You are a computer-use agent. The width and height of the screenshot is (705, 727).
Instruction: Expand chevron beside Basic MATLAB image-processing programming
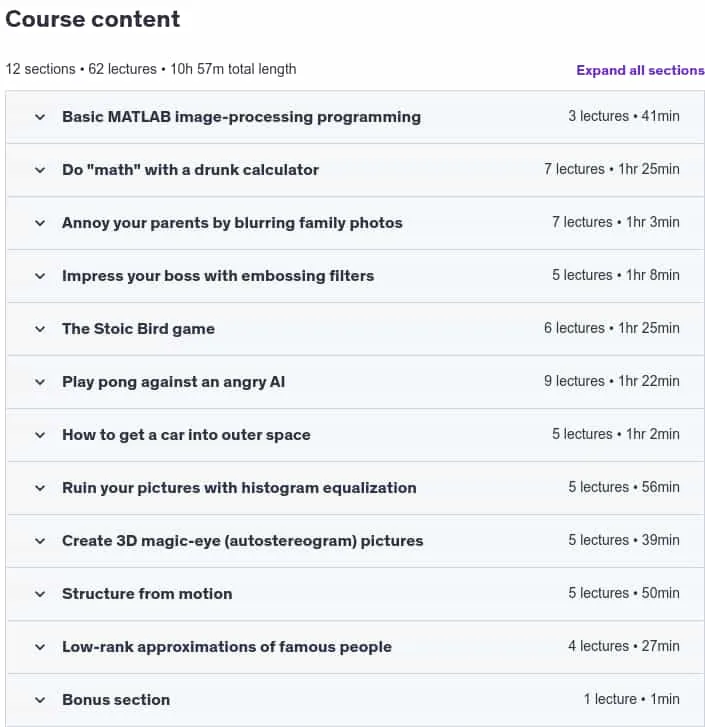tap(40, 117)
